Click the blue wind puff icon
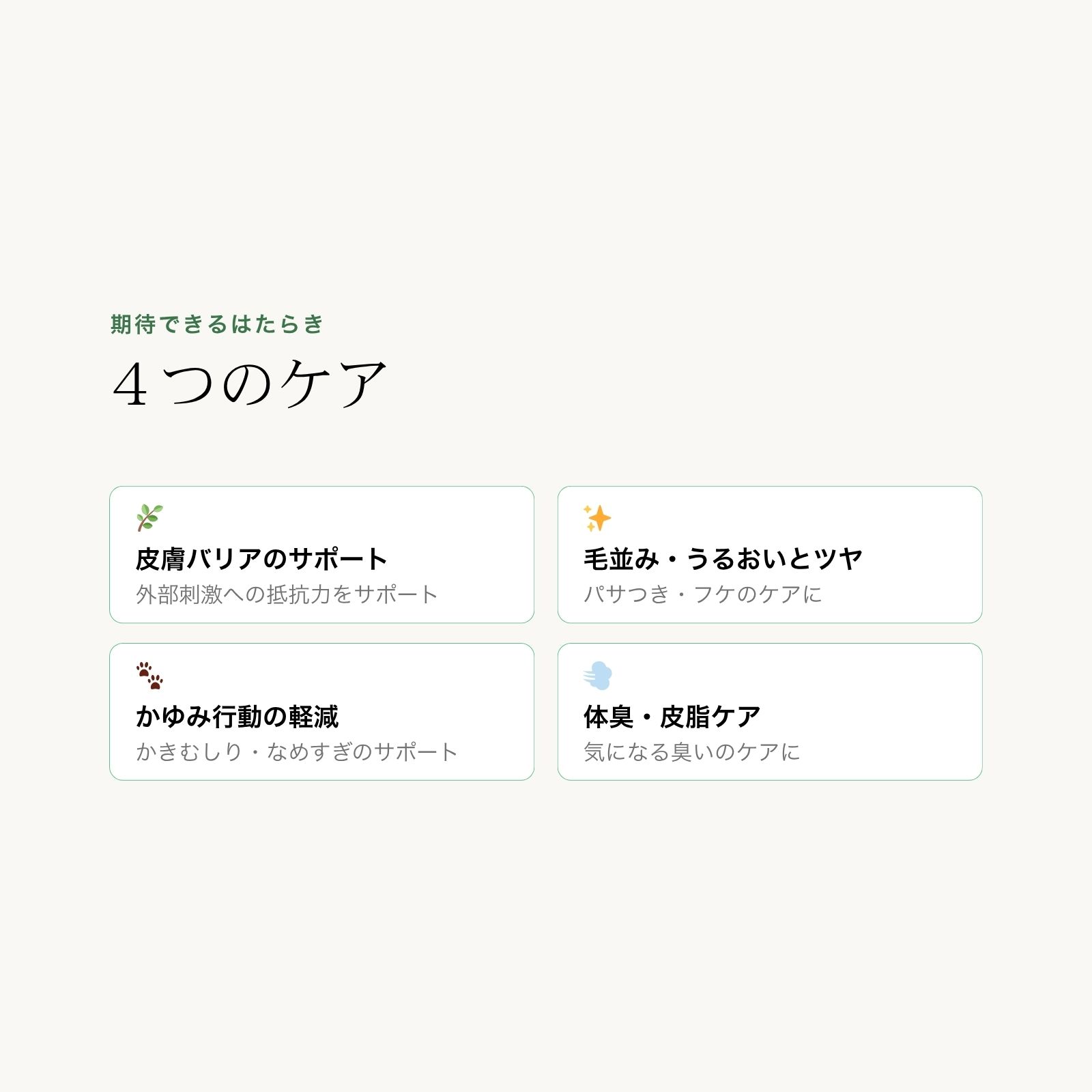1092x1092 pixels. tap(598, 675)
